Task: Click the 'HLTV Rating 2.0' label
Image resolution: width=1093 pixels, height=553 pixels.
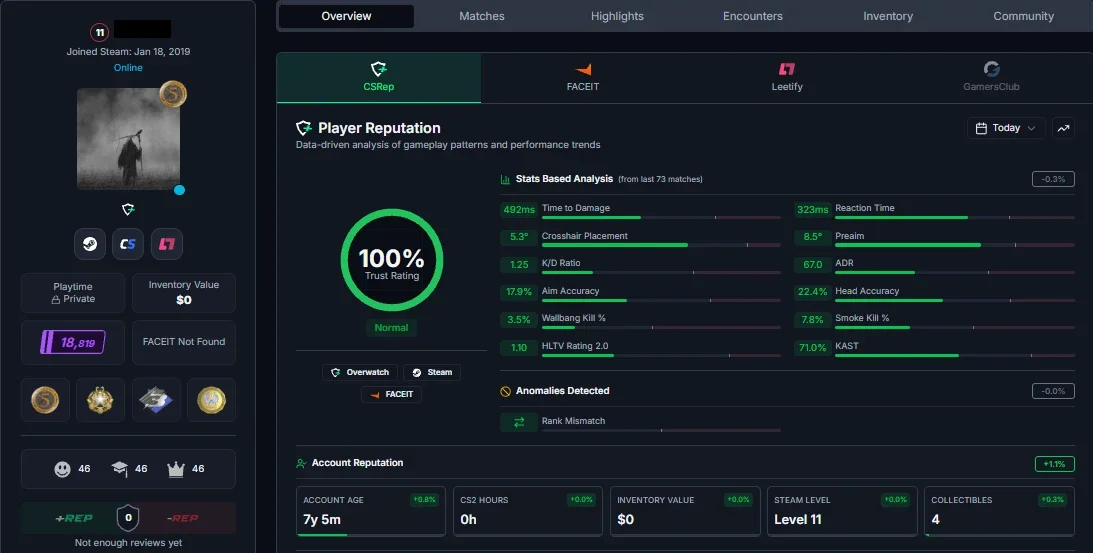Action: coord(575,346)
